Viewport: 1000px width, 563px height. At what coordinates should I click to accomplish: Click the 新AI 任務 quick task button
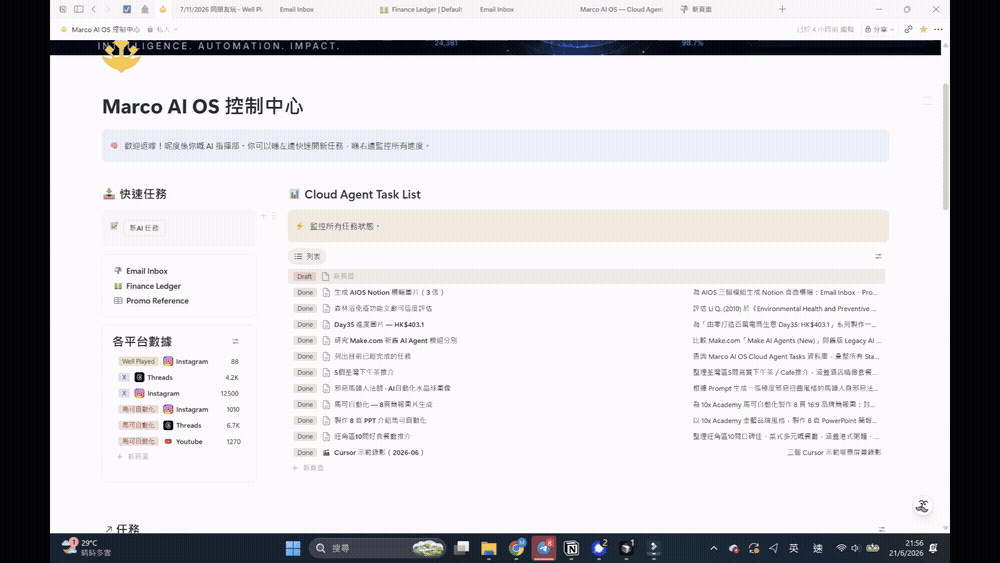144,228
